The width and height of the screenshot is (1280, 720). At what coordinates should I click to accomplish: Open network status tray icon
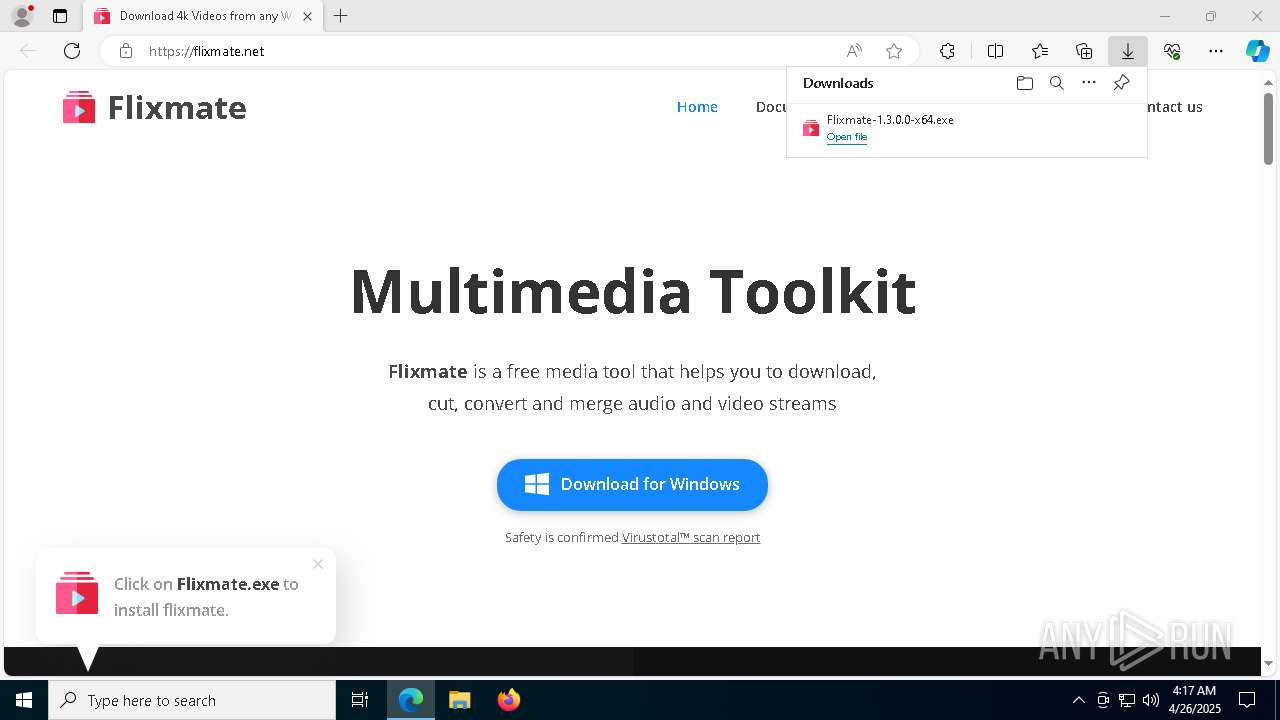[1127, 700]
